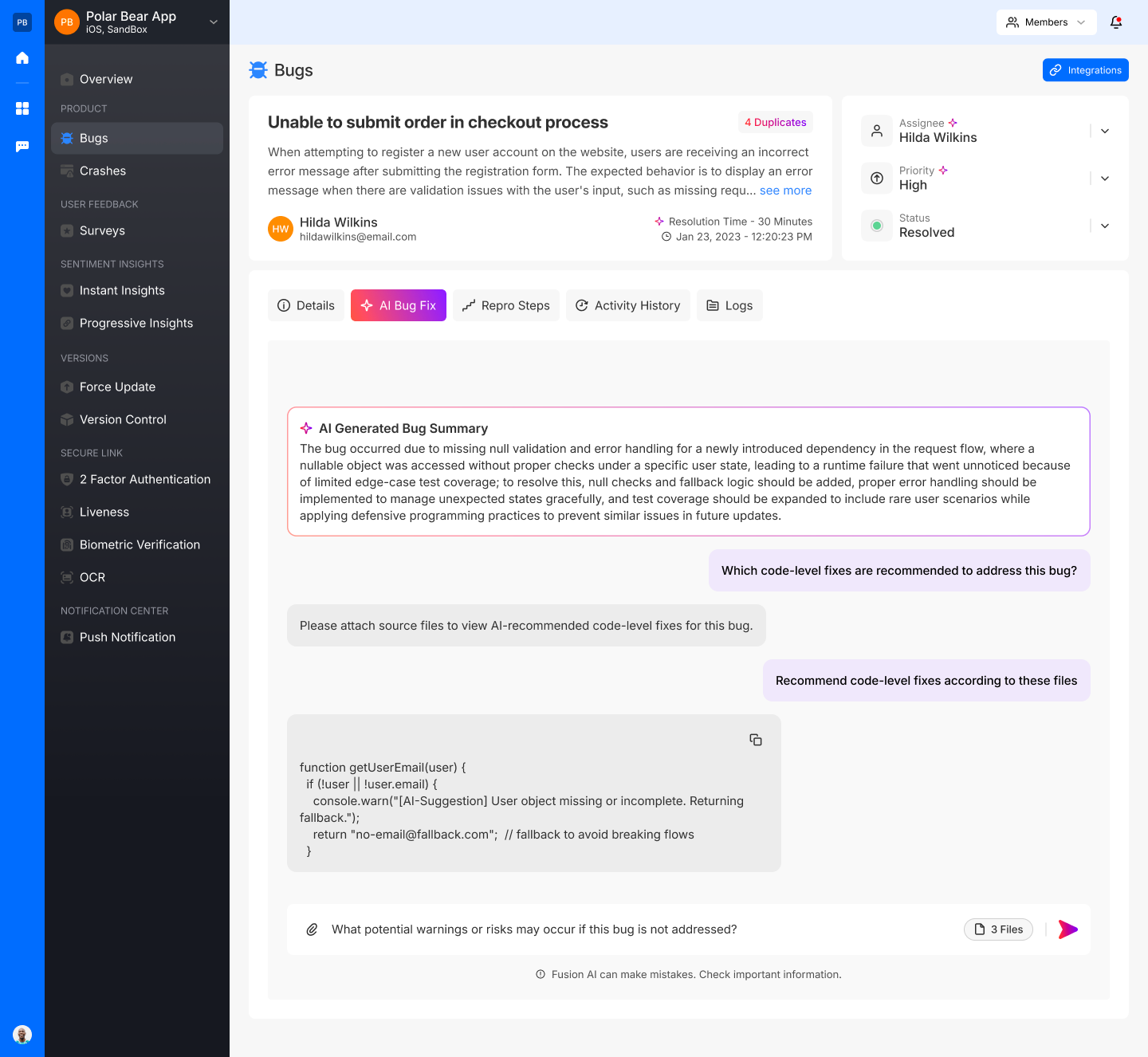Open the Activity History tab
The width and height of the screenshot is (1148, 1057).
click(x=627, y=305)
